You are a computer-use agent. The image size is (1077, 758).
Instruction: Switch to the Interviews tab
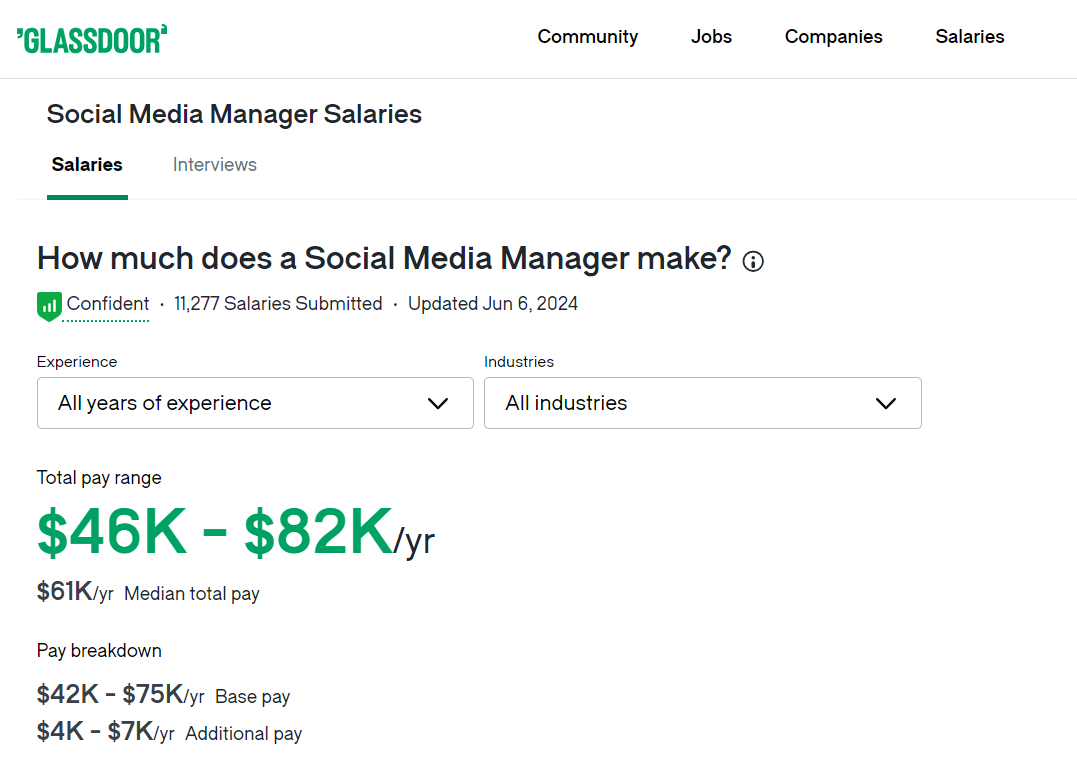click(x=214, y=165)
